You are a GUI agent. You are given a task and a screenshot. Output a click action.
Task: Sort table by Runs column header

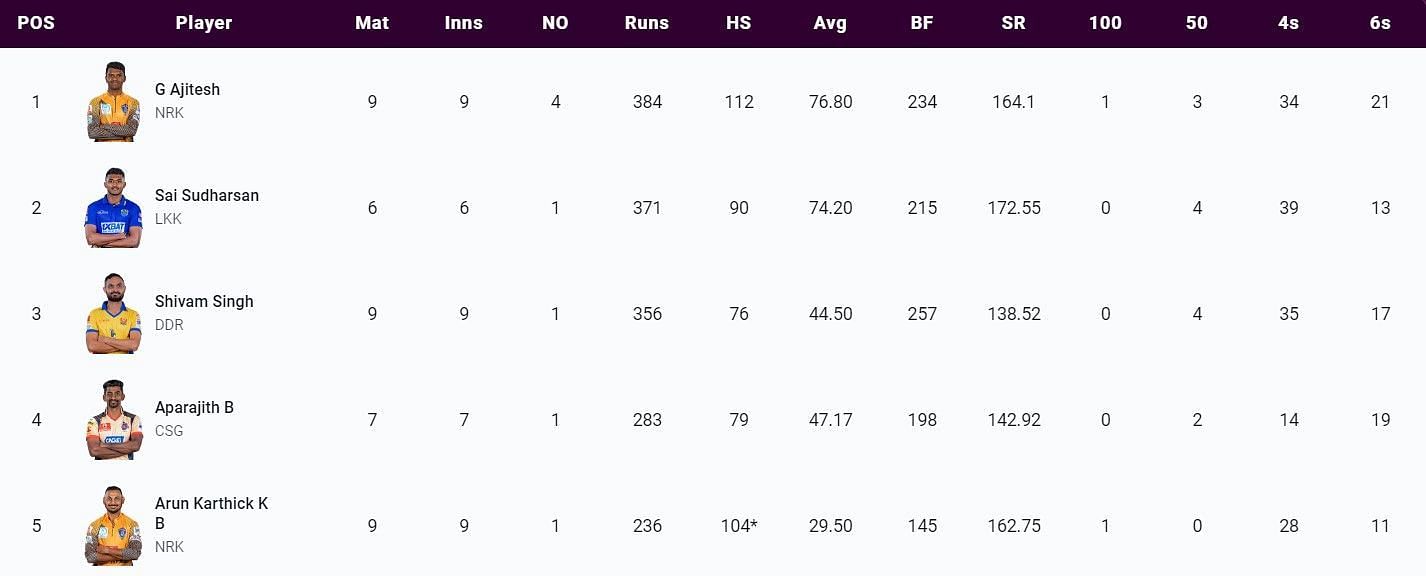click(647, 23)
